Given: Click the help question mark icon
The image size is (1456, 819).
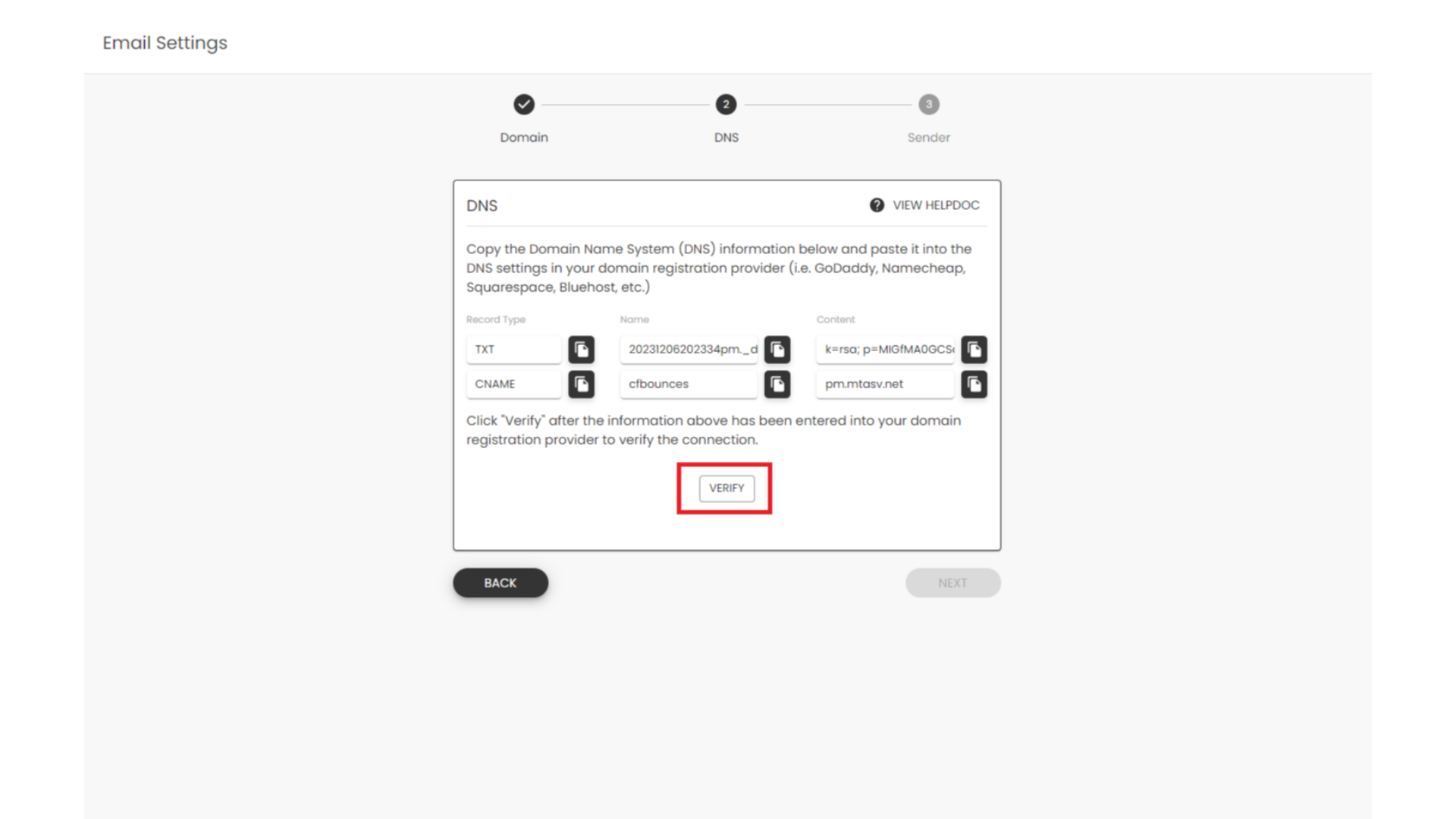Looking at the screenshot, I should (x=877, y=204).
